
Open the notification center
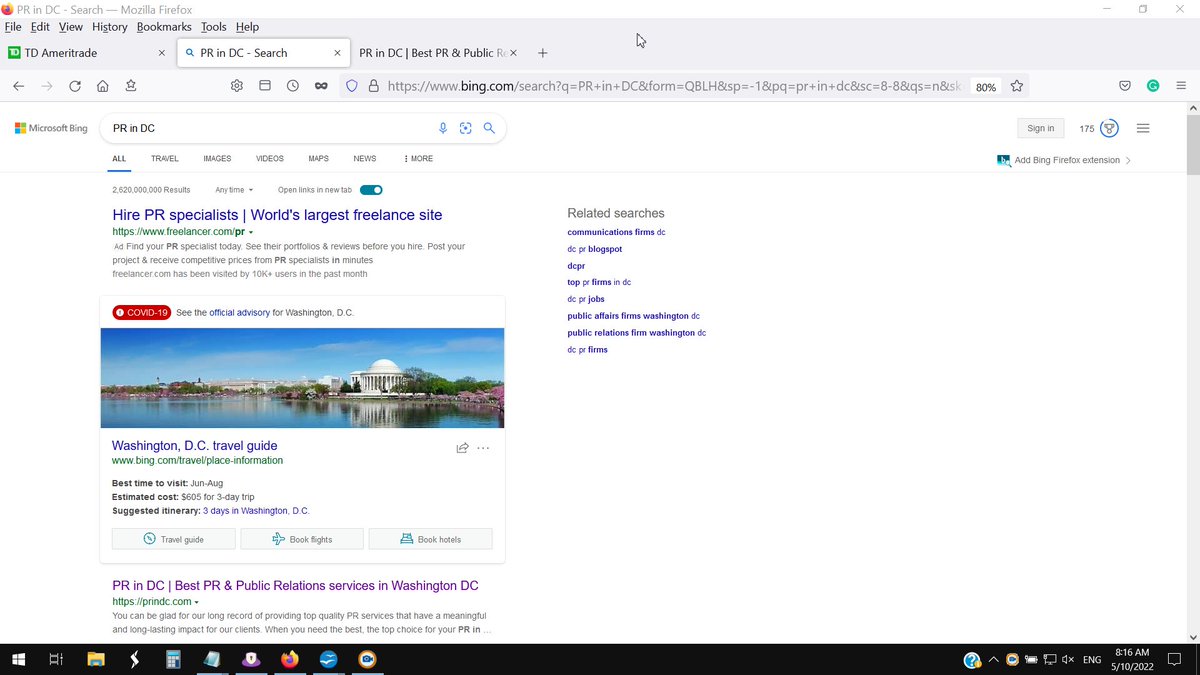coord(1175,660)
